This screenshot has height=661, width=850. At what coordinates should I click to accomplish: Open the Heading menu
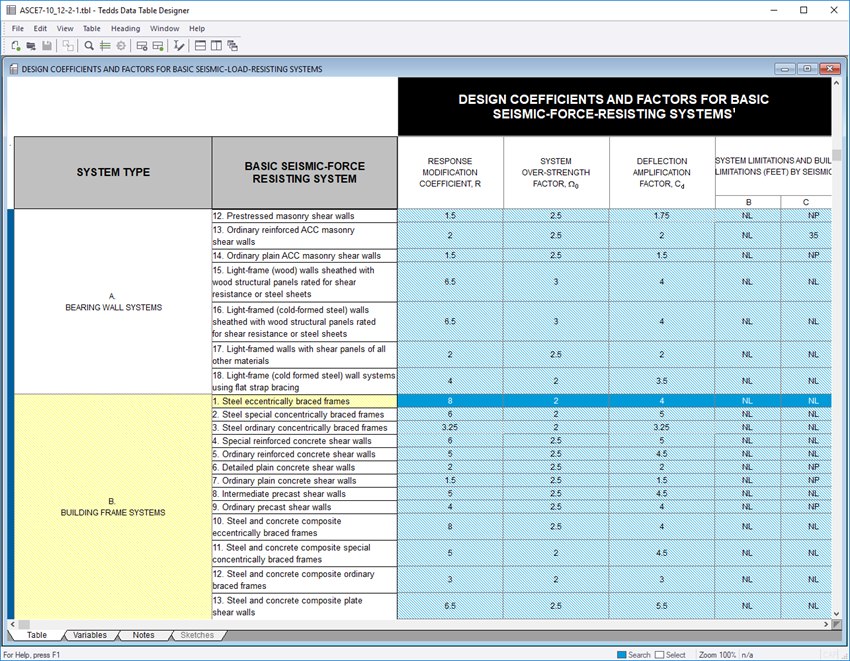point(125,28)
